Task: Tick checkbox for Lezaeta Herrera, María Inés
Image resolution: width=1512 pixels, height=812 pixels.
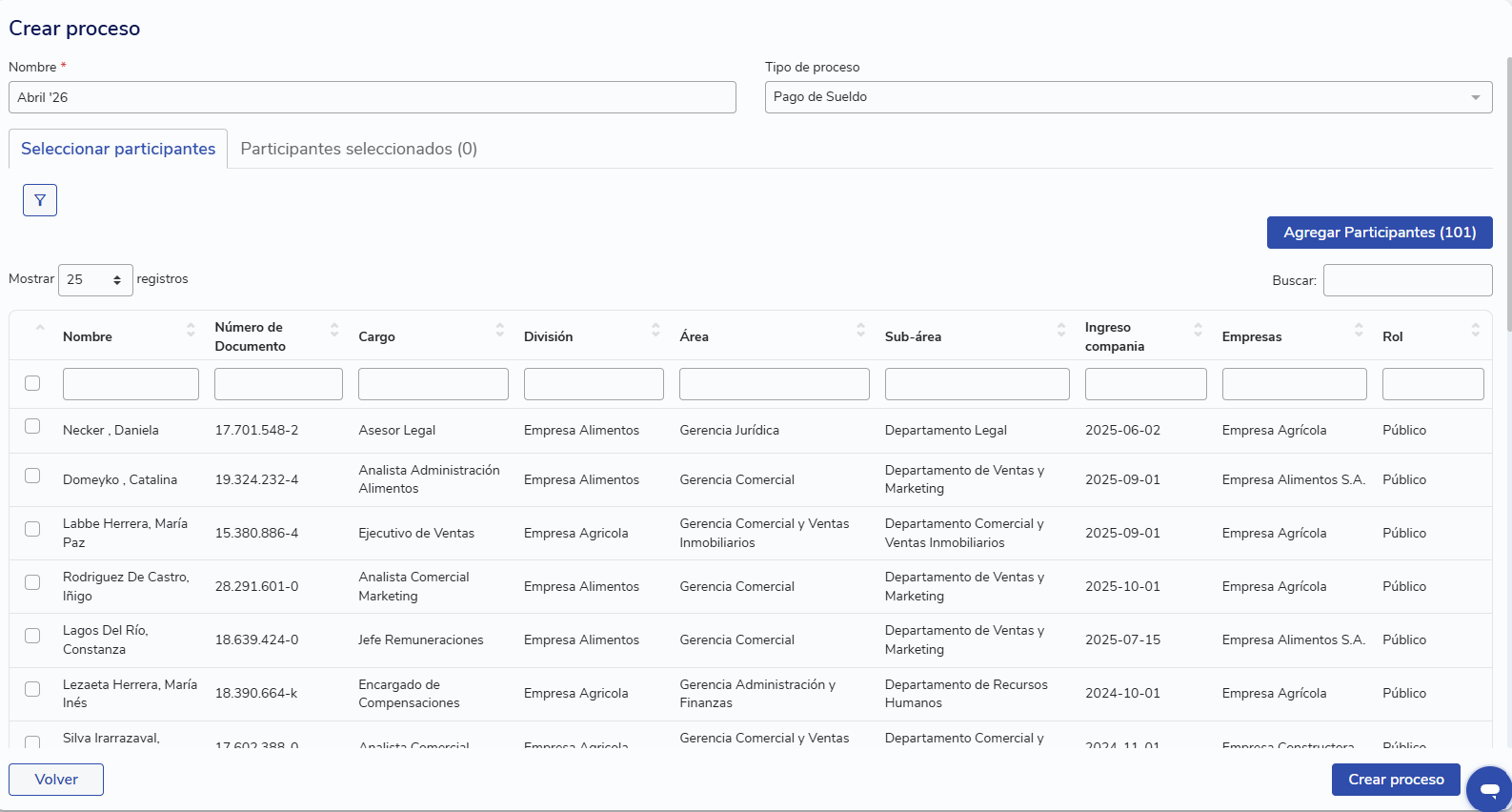Action: click(32, 689)
